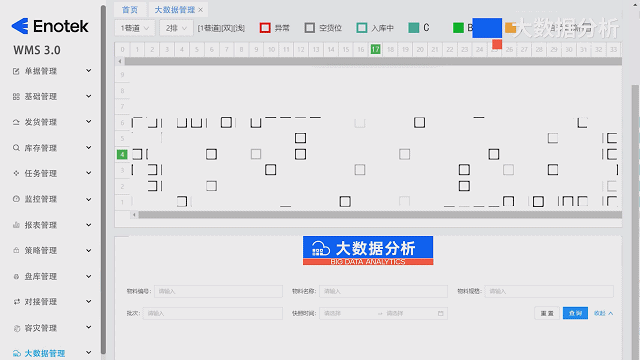The image size is (640, 360).
Task: Click the 盘库管理 sidebar icon
Action: coord(16,276)
